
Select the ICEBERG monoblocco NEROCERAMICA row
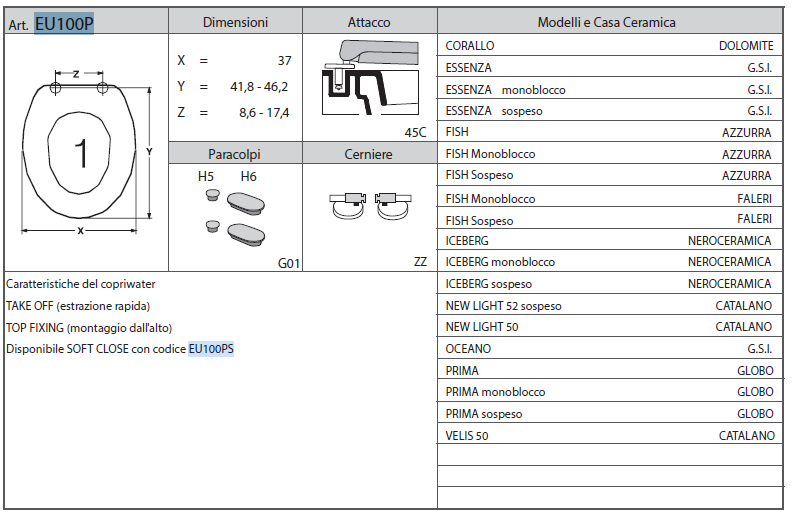point(610,262)
